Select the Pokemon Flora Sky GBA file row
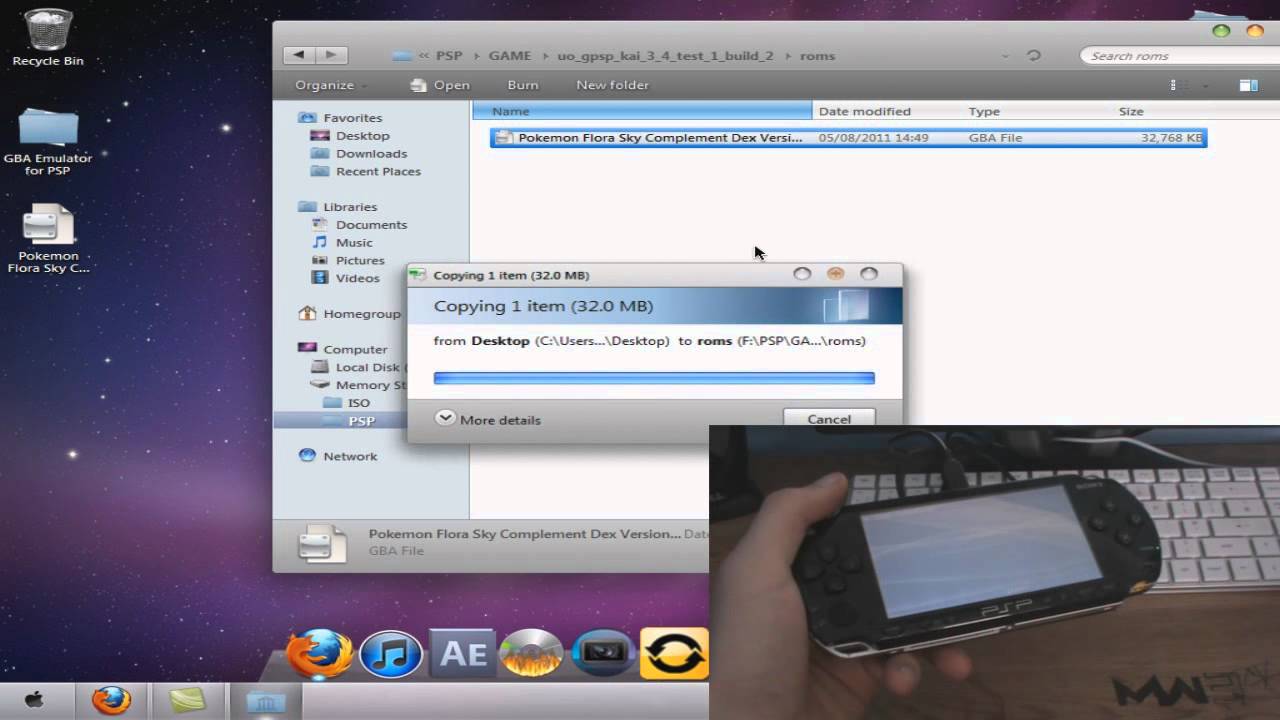1280x720 pixels. pyautogui.click(x=848, y=138)
